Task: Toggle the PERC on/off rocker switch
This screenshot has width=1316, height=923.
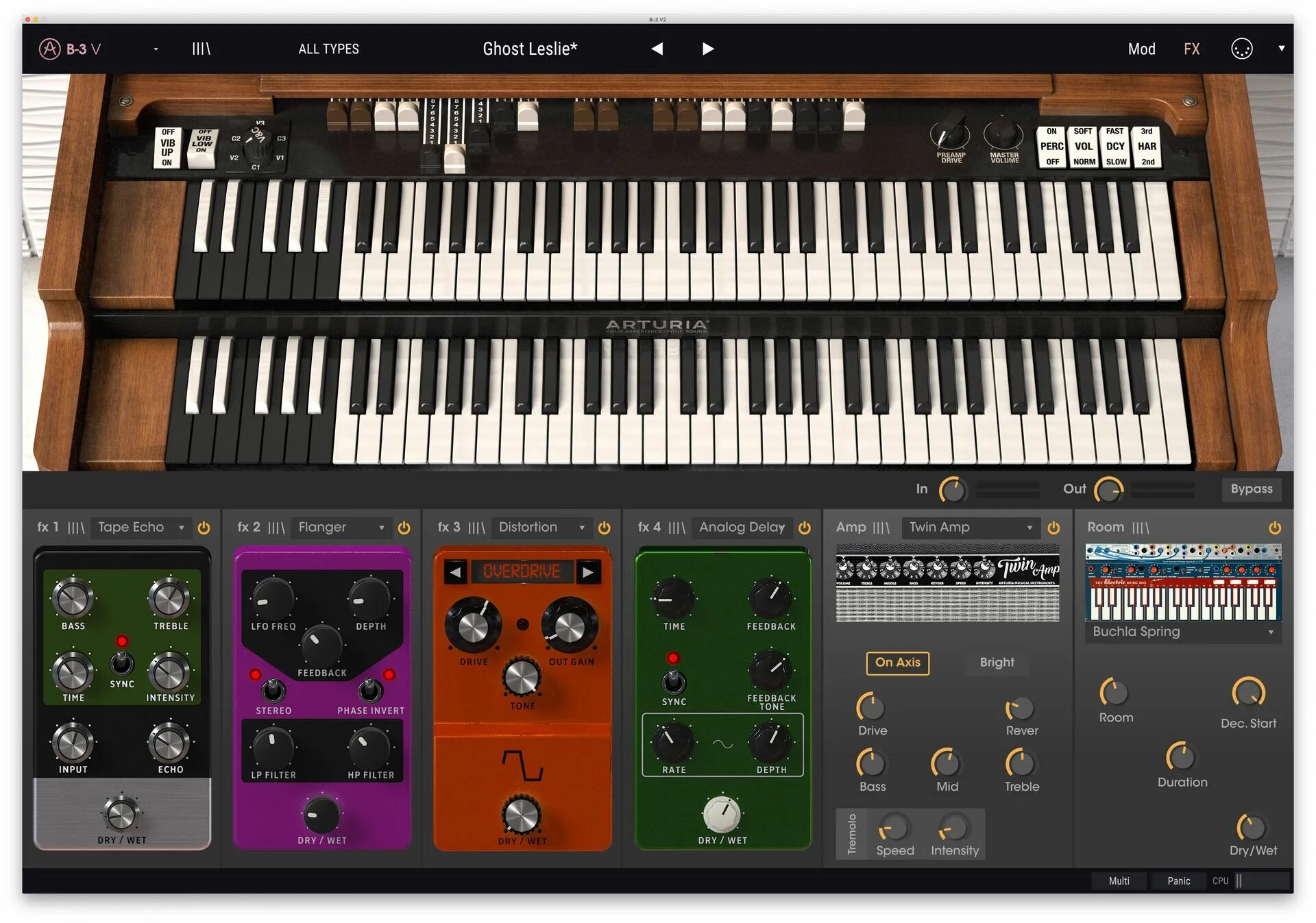Action: [x=1051, y=146]
